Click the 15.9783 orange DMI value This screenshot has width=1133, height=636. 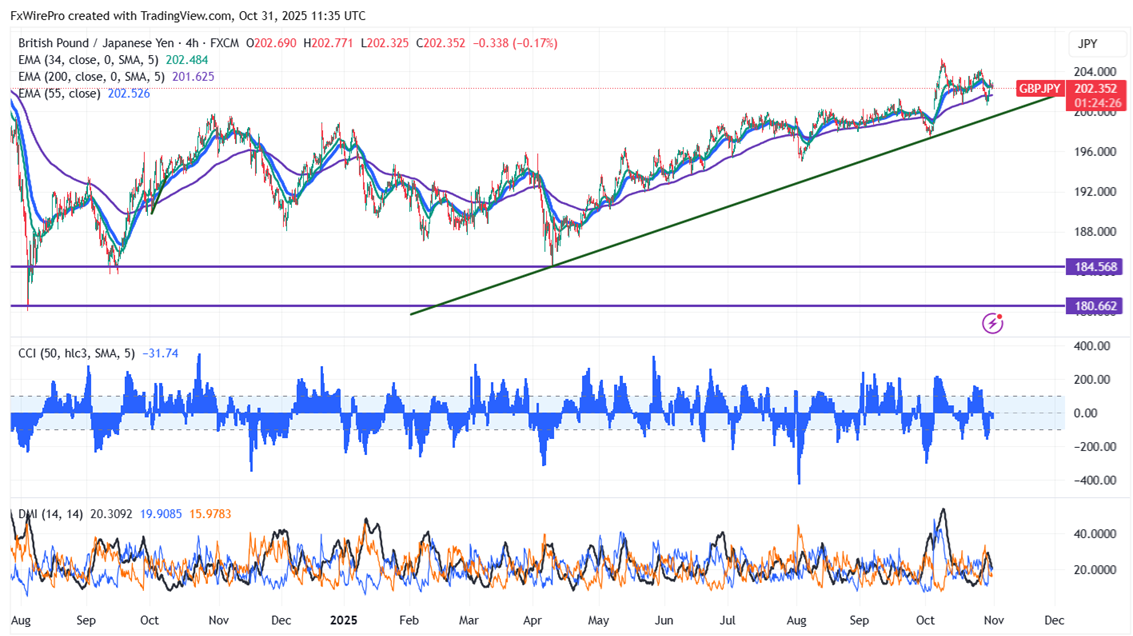(x=210, y=514)
